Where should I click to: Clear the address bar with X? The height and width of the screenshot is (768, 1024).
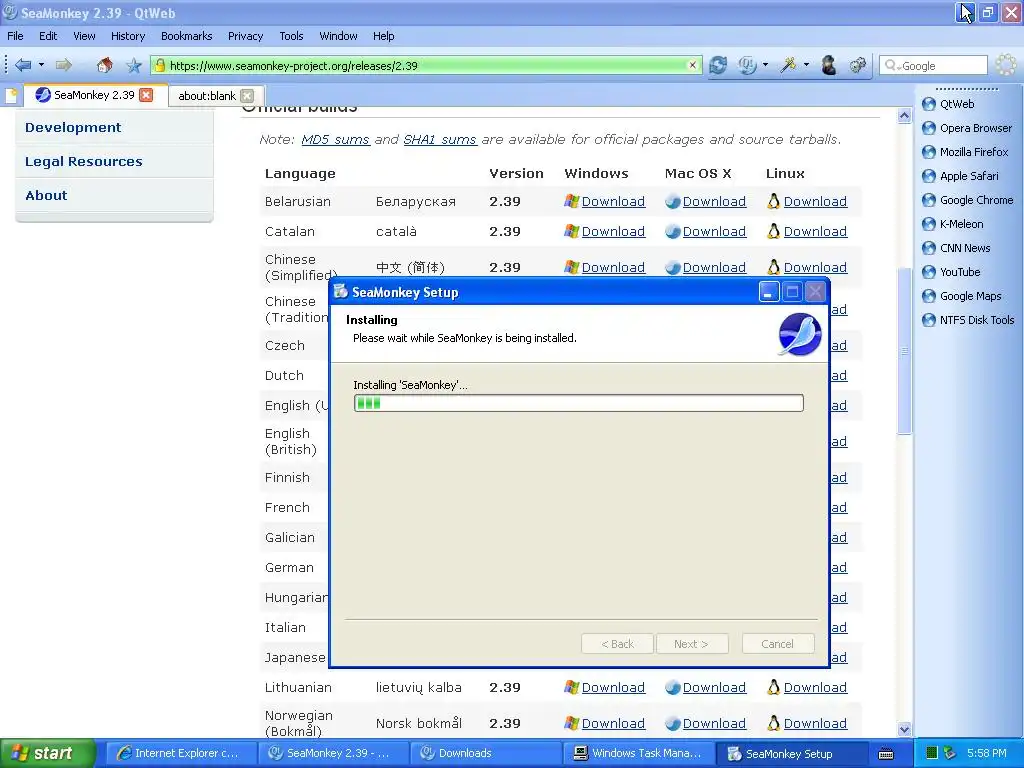click(692, 65)
